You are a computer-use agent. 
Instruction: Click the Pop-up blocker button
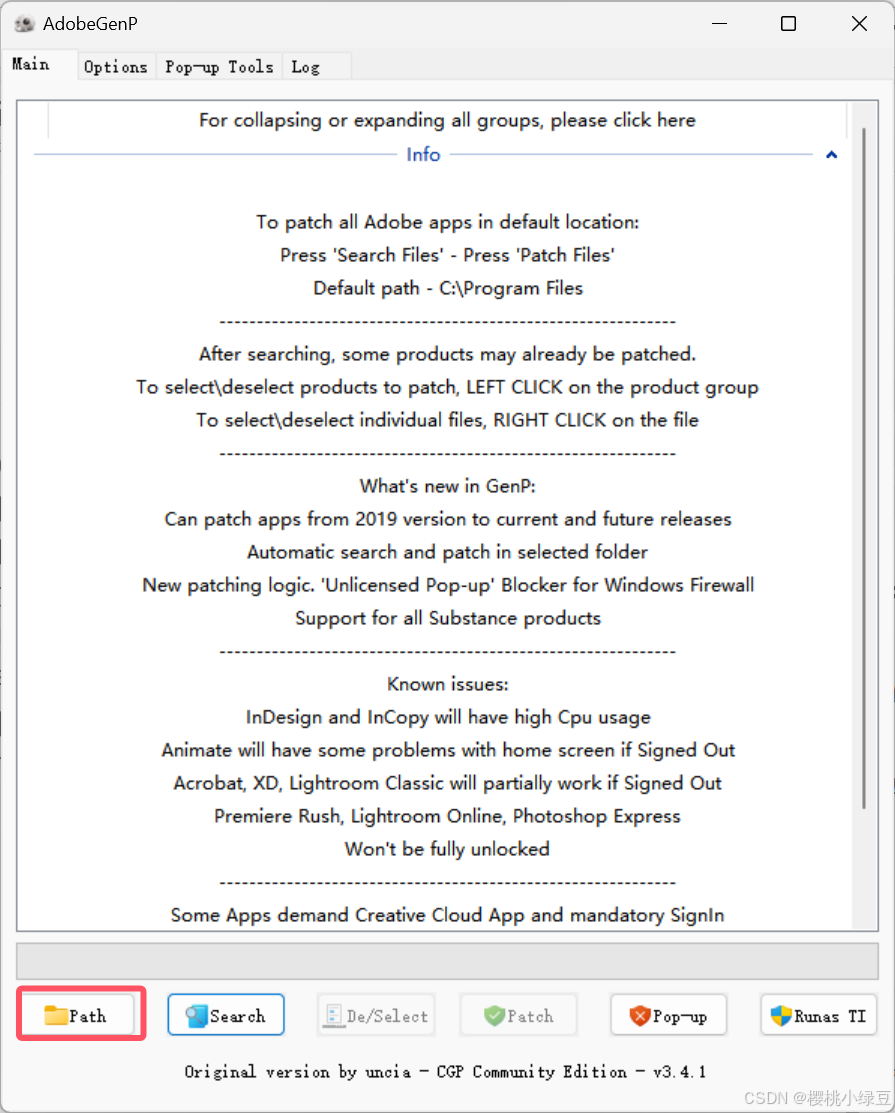coord(669,1015)
